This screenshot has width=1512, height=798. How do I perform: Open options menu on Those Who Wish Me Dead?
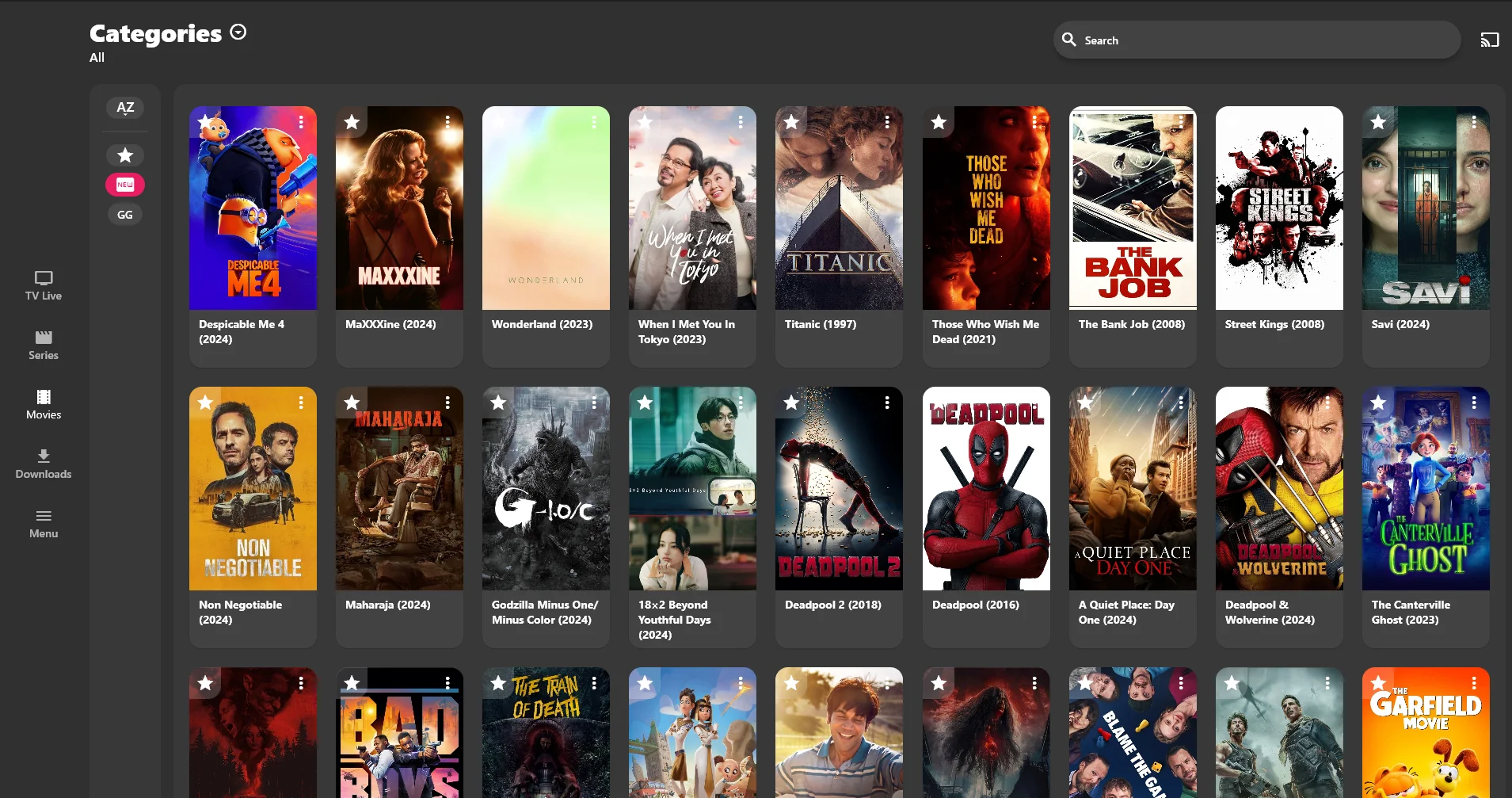click(x=1034, y=122)
